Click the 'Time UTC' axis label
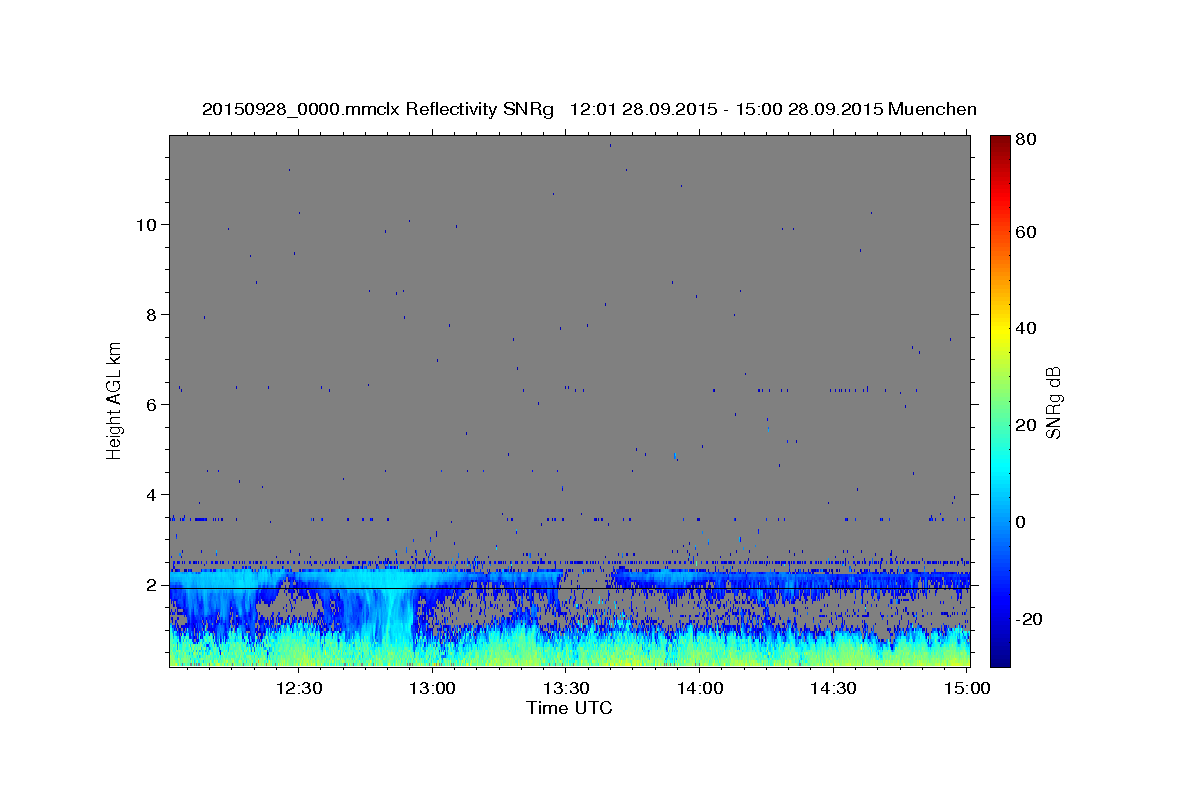 [x=569, y=708]
